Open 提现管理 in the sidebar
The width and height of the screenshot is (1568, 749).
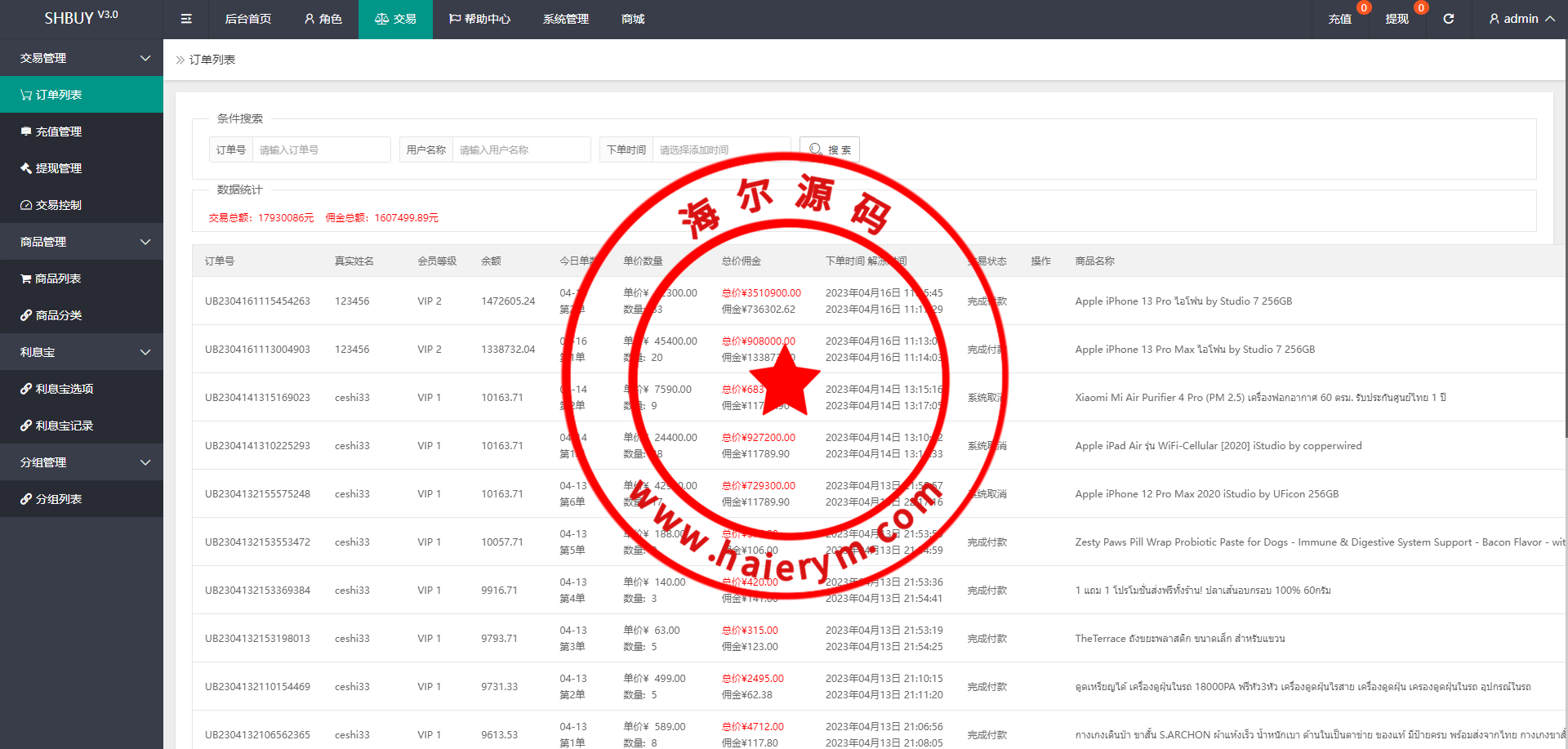pyautogui.click(x=58, y=168)
